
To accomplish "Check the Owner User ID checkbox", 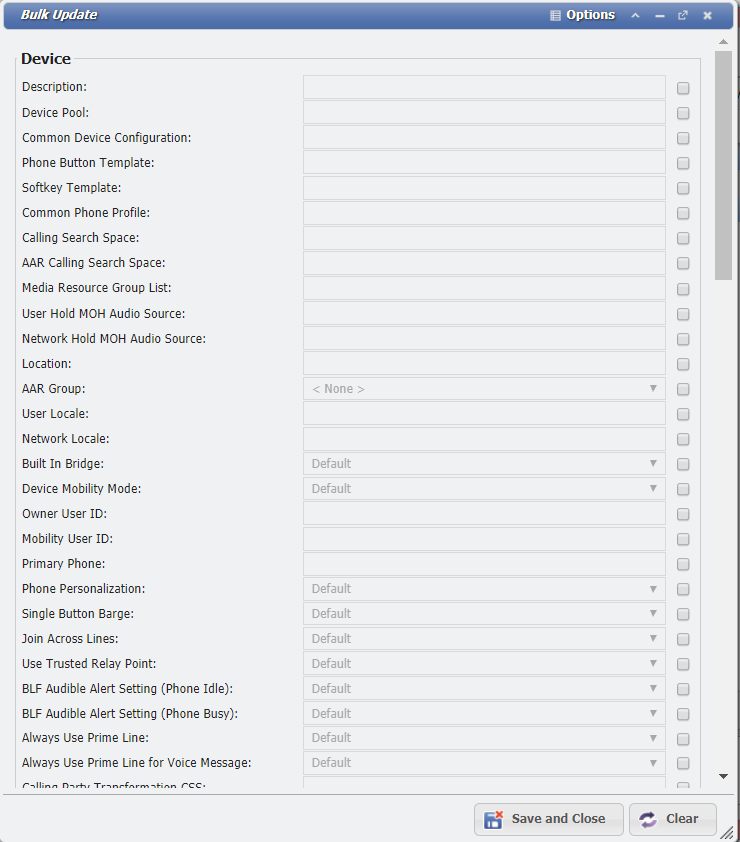I will tap(683, 514).
